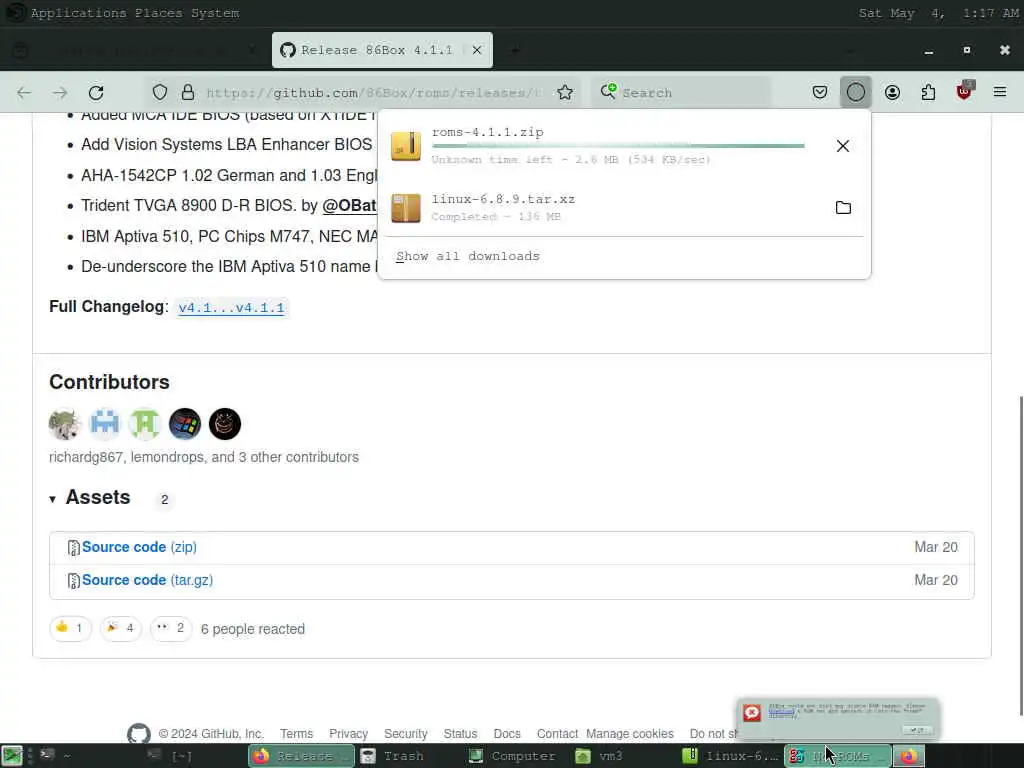Viewport: 1024px width, 768px height.
Task: Toggle eyes reaction with 2
Action: 171,628
